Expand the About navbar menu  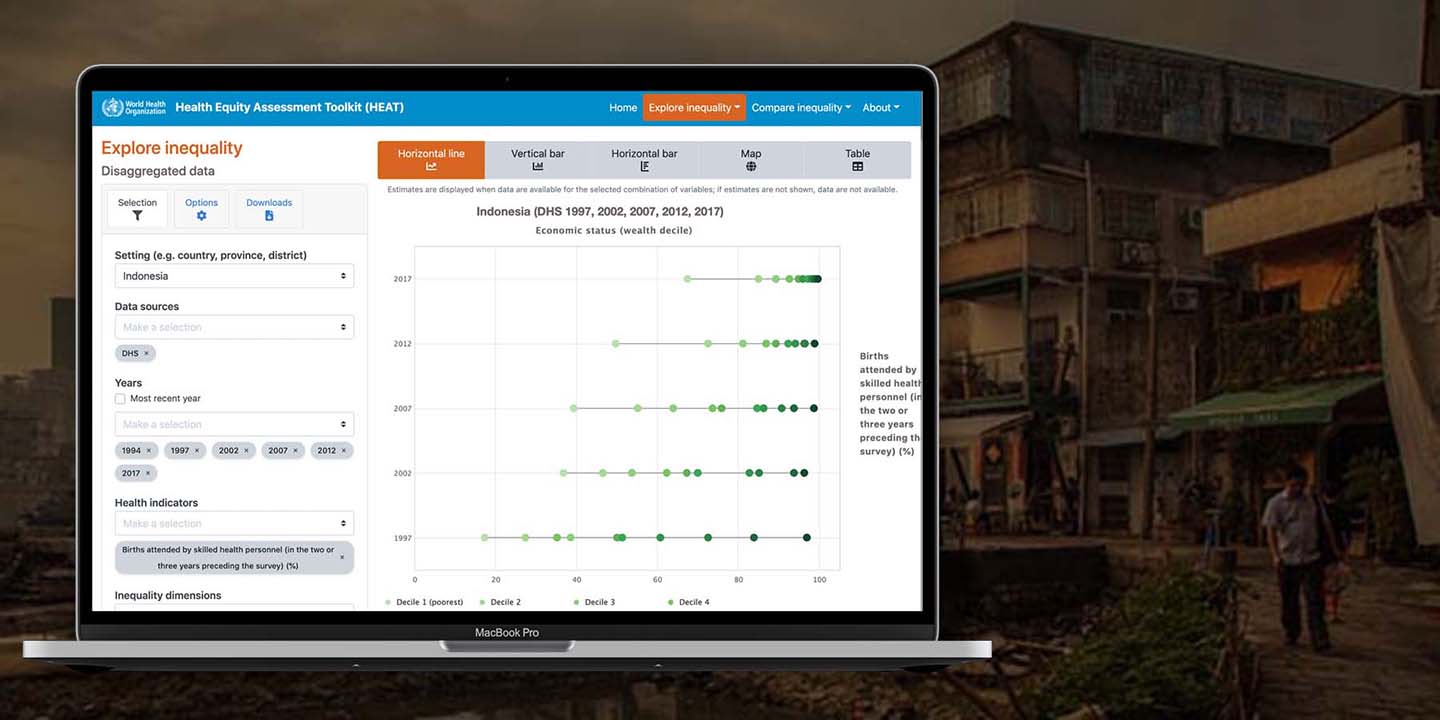(881, 107)
